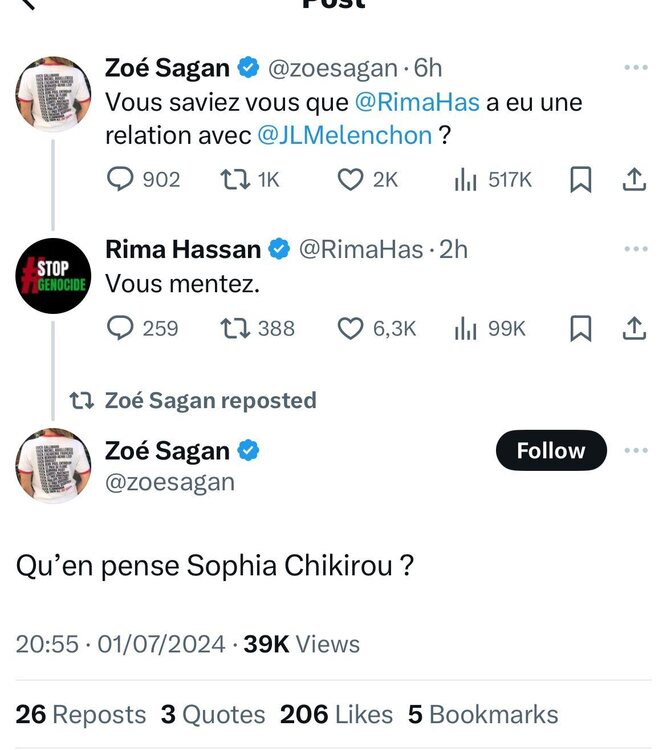The height and width of the screenshot is (750, 667).
Task: View analytics showing 517K views
Action: coord(466,179)
